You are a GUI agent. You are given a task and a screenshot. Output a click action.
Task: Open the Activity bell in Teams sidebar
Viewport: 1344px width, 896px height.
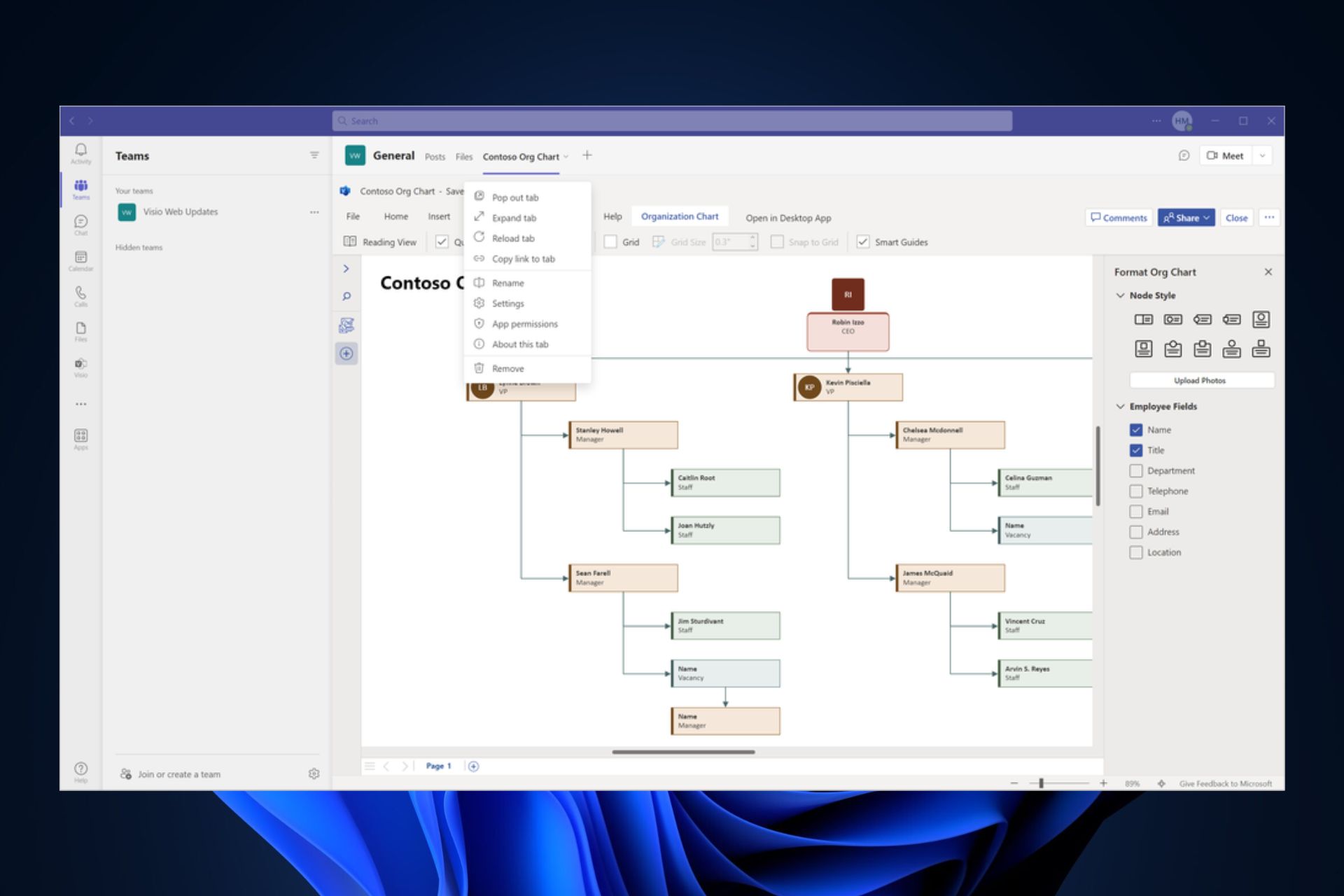(81, 153)
